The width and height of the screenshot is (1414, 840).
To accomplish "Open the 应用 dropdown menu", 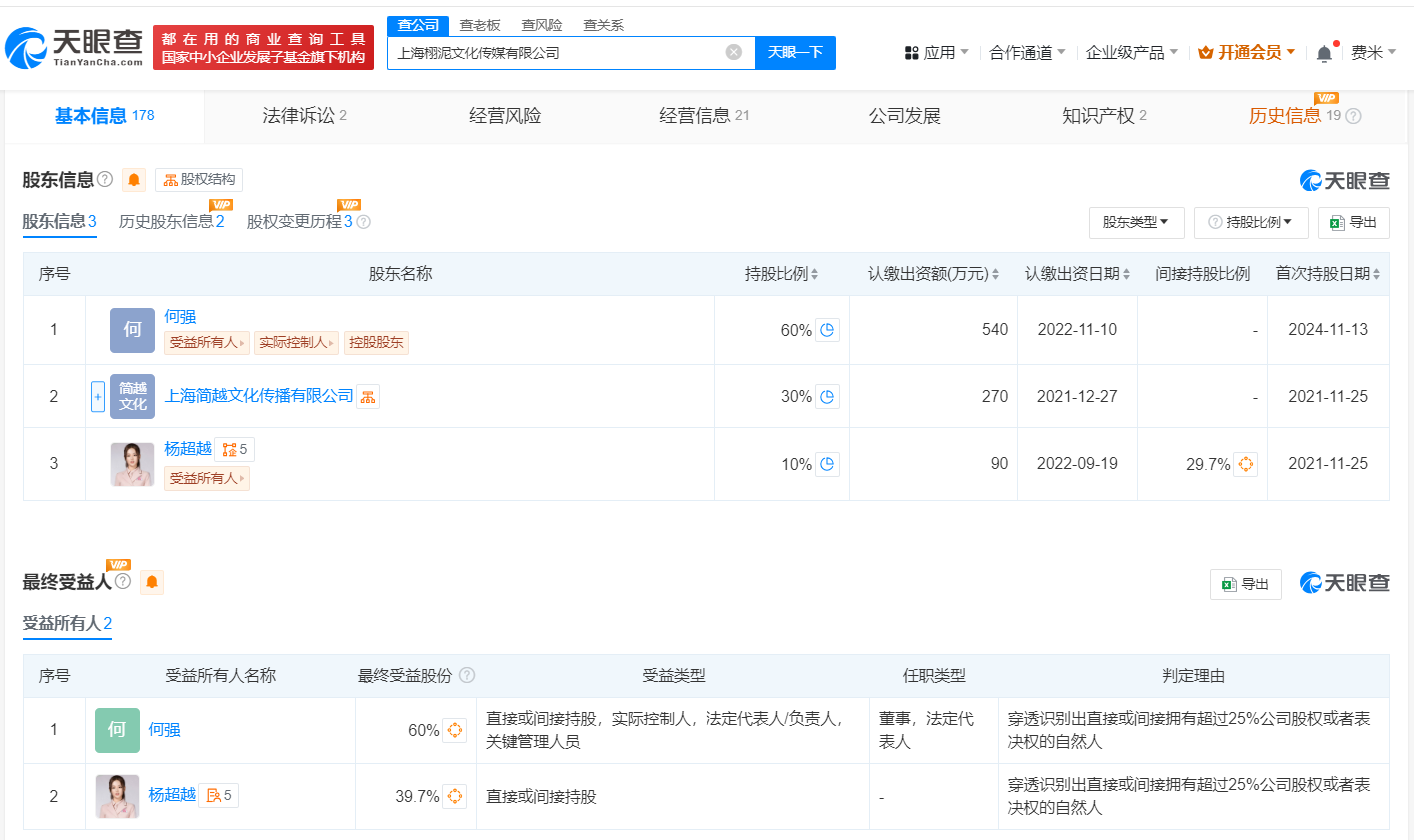I will [936, 53].
